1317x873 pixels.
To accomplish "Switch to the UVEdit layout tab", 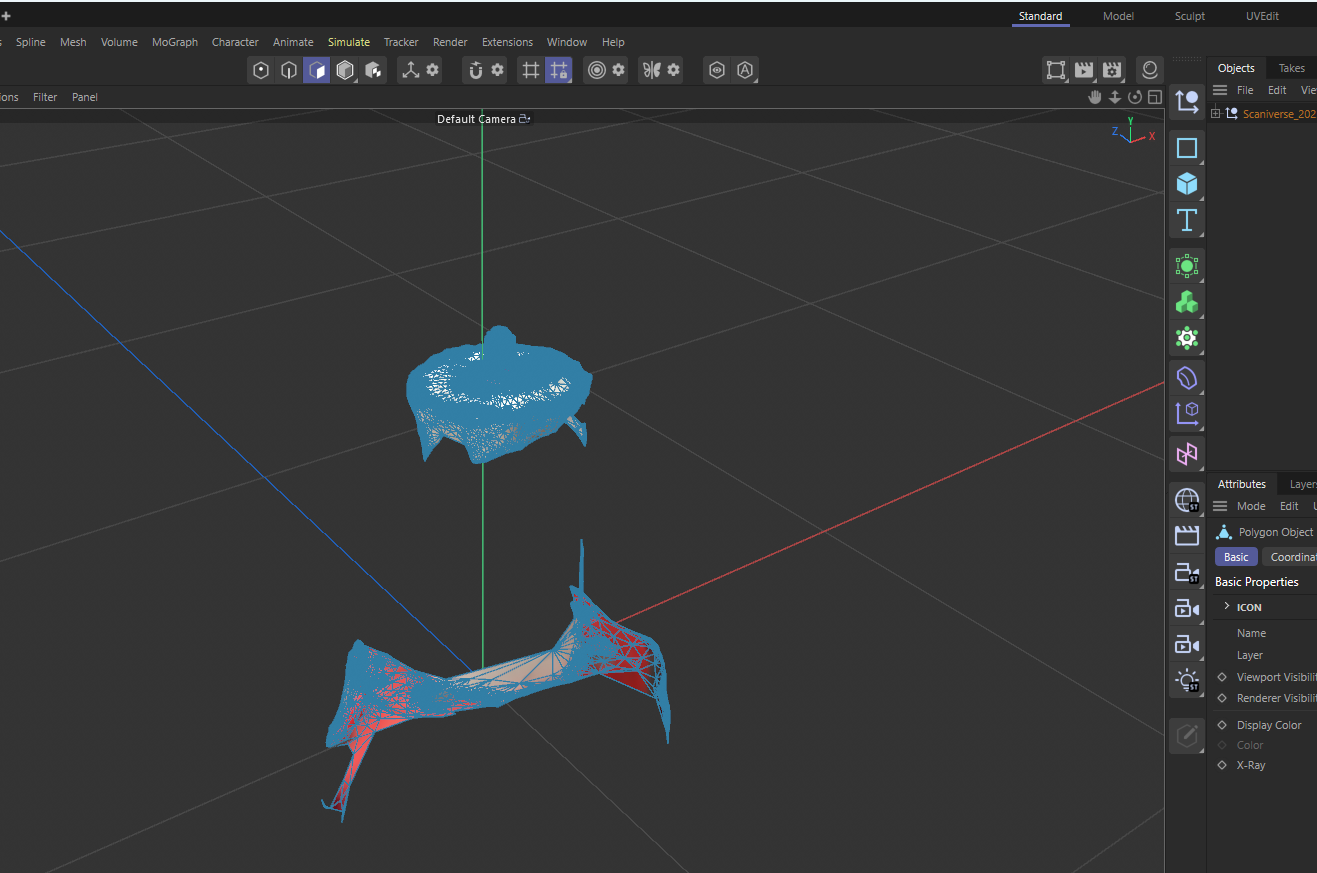I will point(1262,15).
